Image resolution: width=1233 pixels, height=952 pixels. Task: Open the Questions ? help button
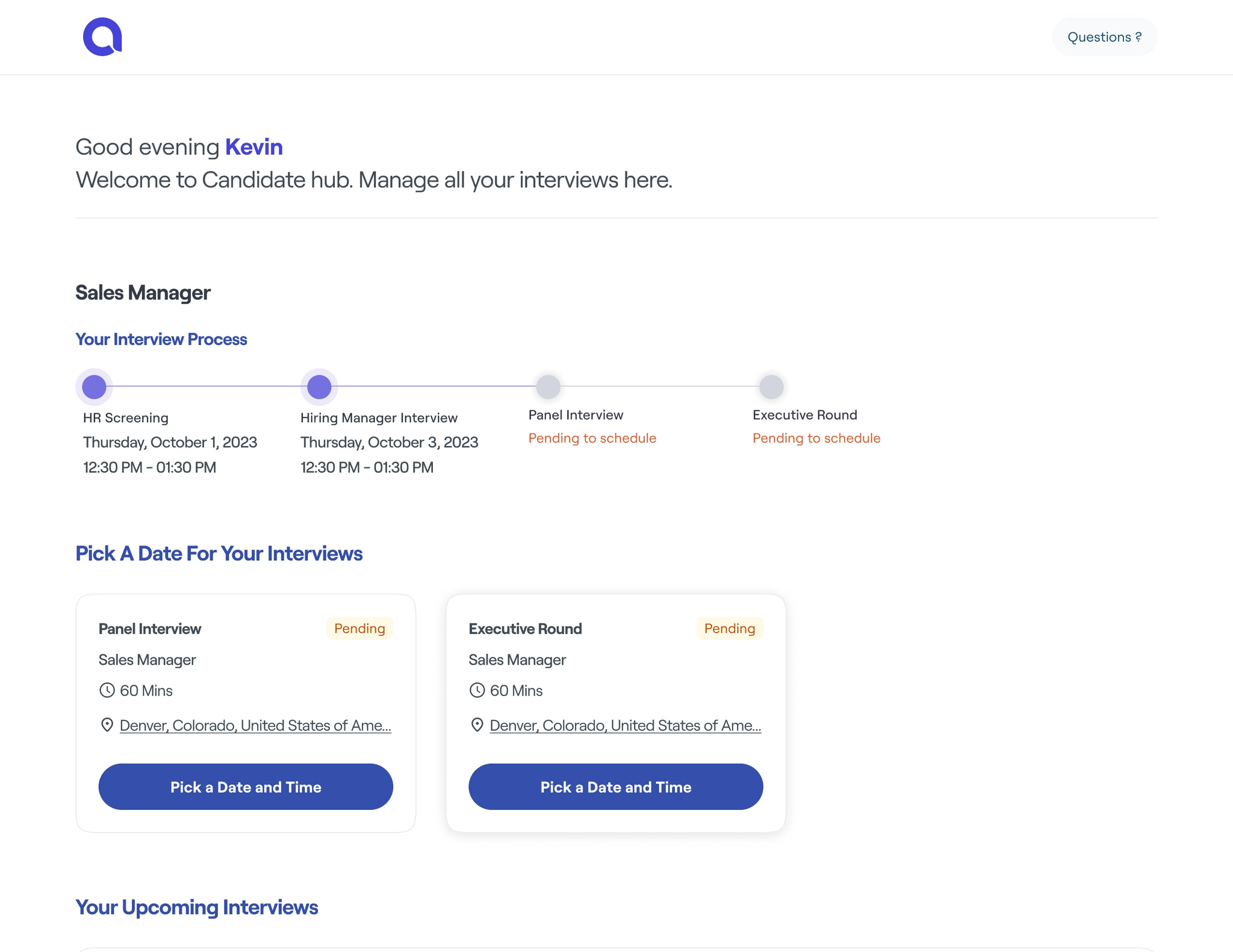[1104, 37]
